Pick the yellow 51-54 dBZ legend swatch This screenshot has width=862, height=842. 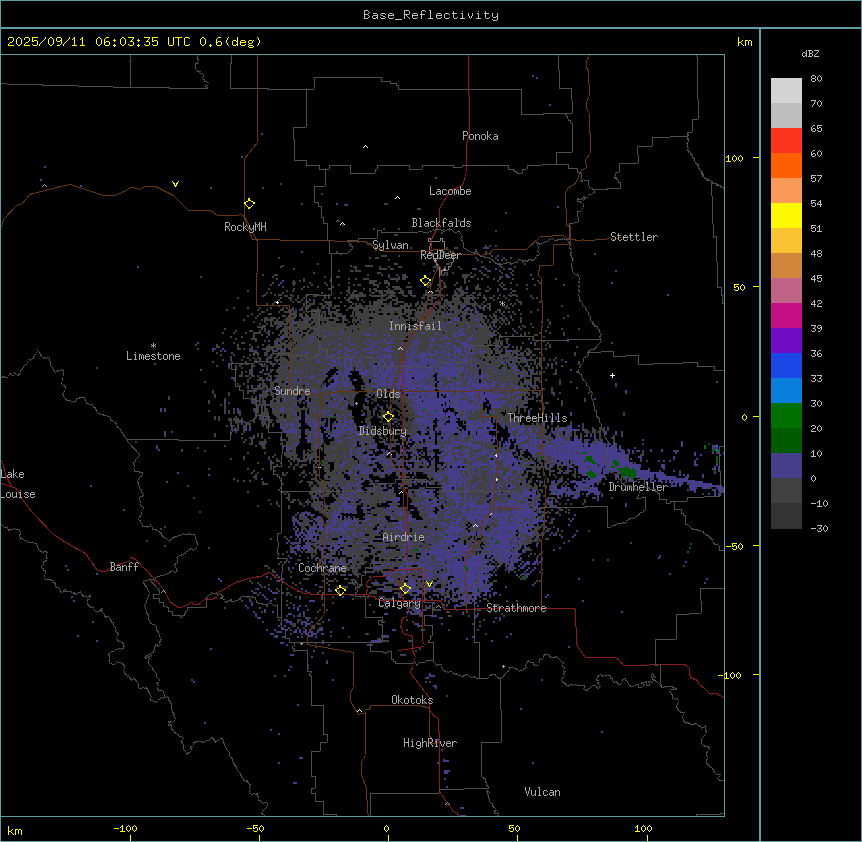pos(786,215)
